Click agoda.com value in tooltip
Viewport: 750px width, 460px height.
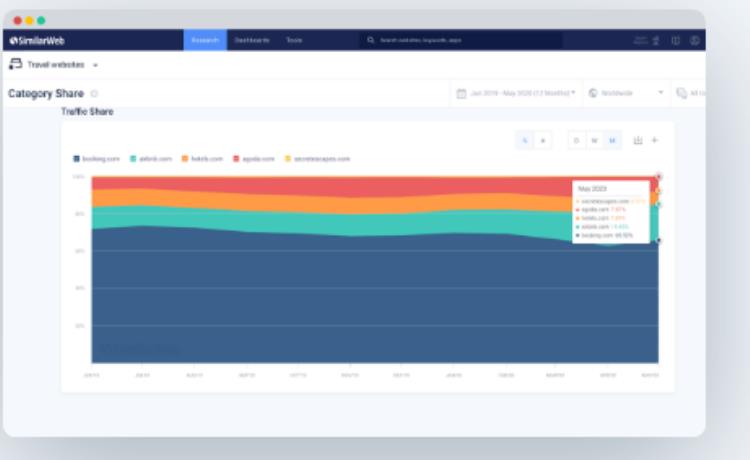pyautogui.click(x=618, y=209)
